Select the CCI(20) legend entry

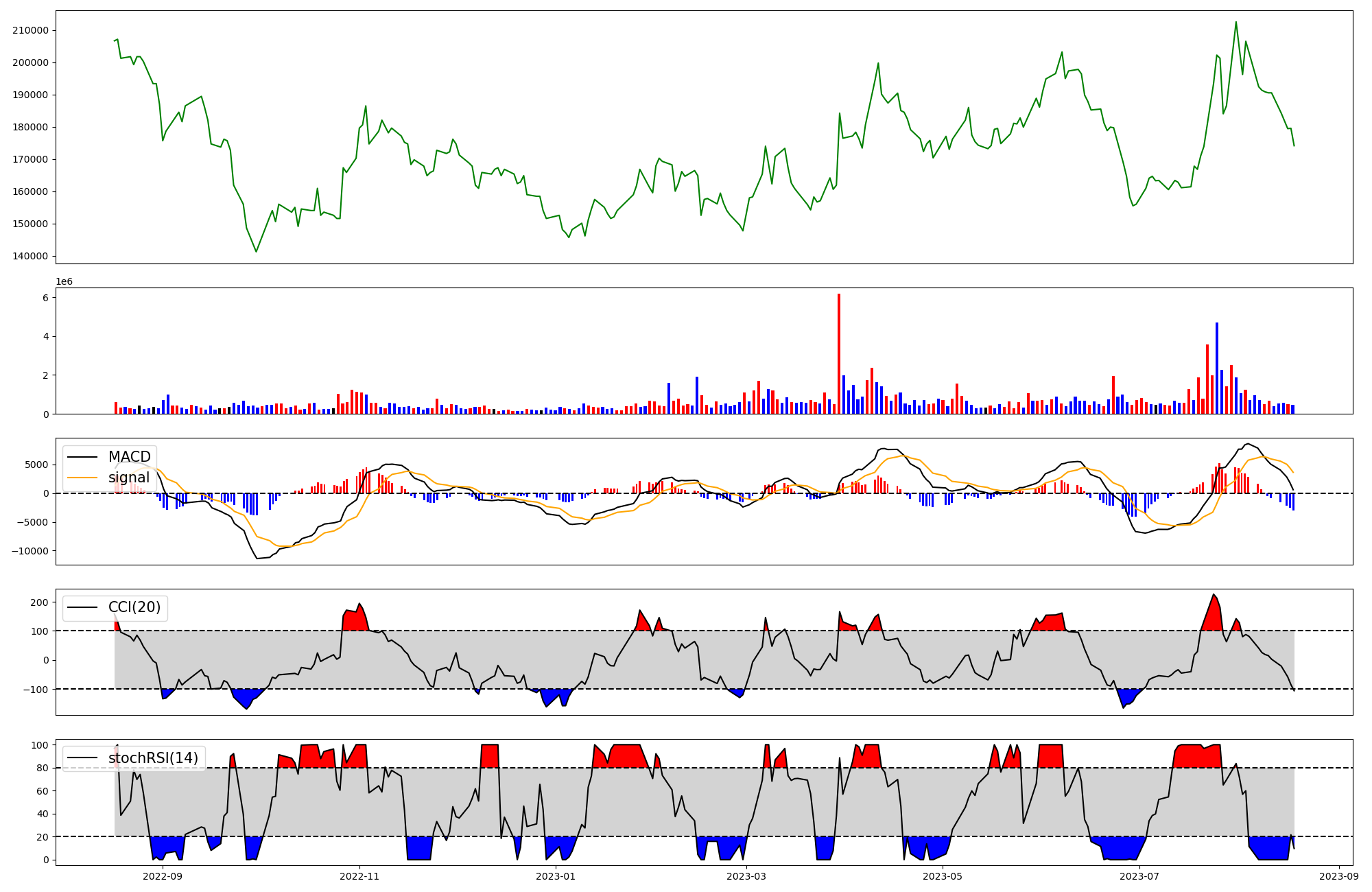pos(134,607)
